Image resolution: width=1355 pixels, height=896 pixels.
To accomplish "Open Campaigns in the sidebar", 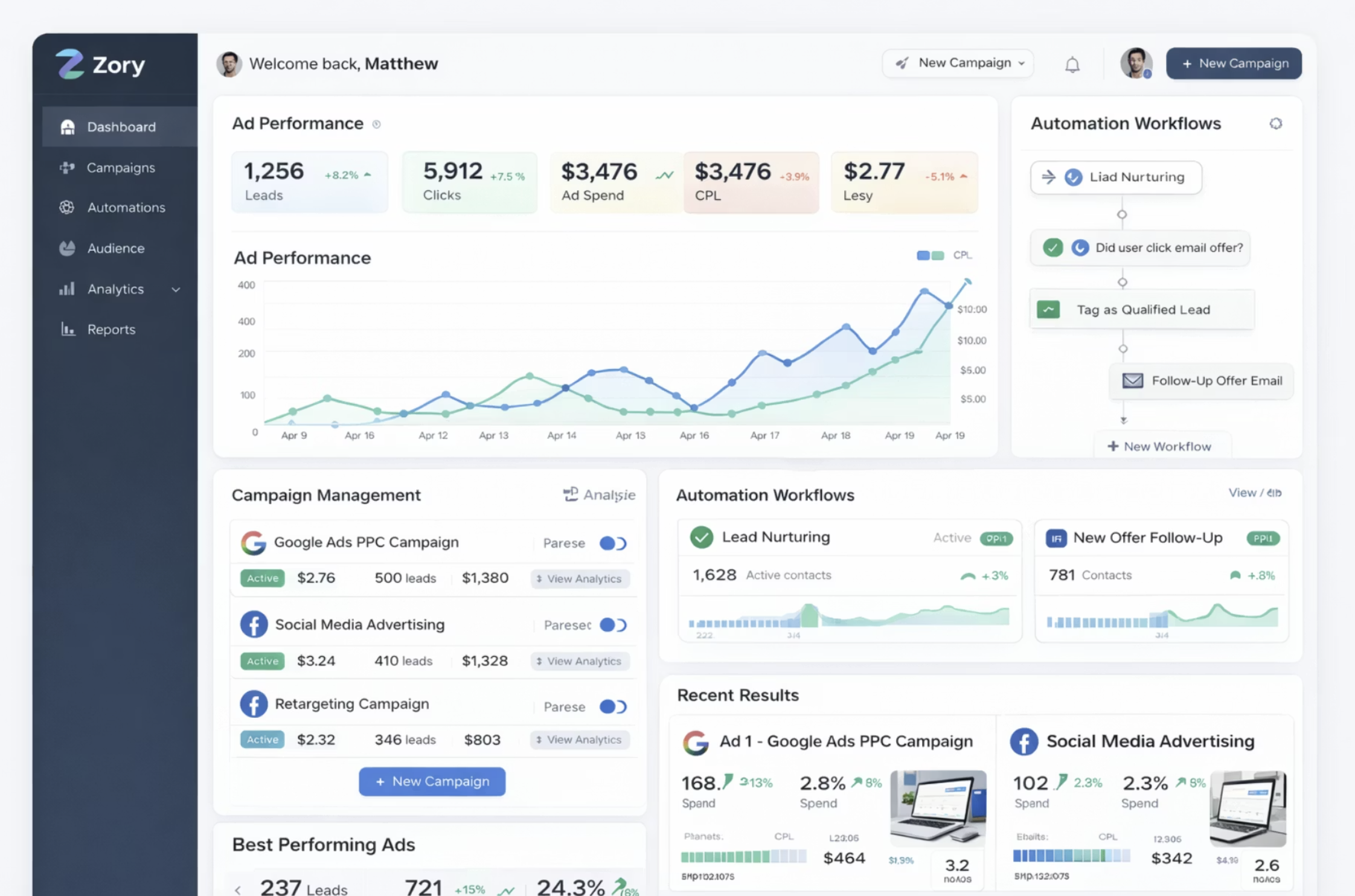I will (120, 168).
